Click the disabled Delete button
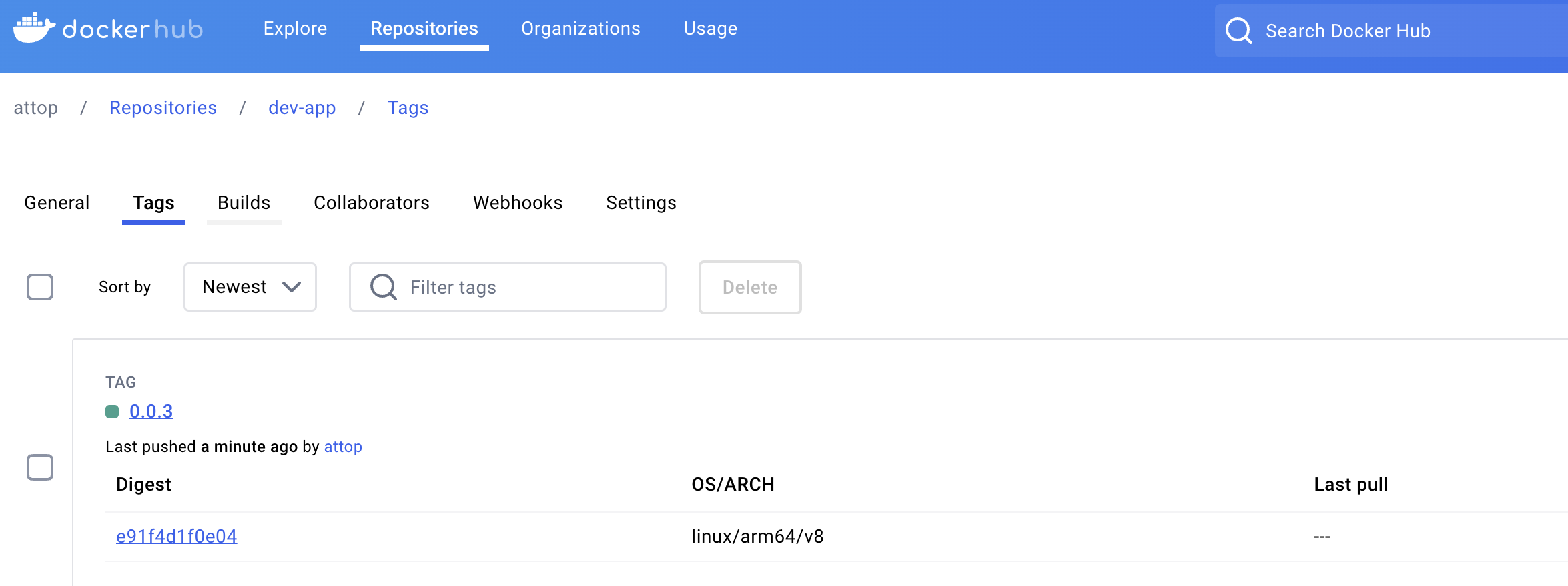Viewport: 1568px width, 586px height. point(750,287)
